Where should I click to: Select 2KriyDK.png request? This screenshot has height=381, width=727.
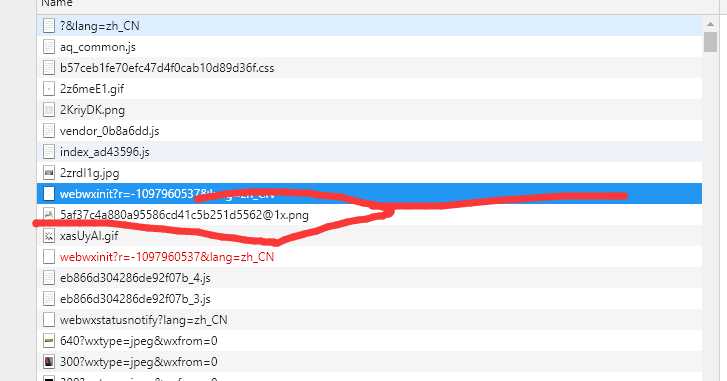[369, 110]
